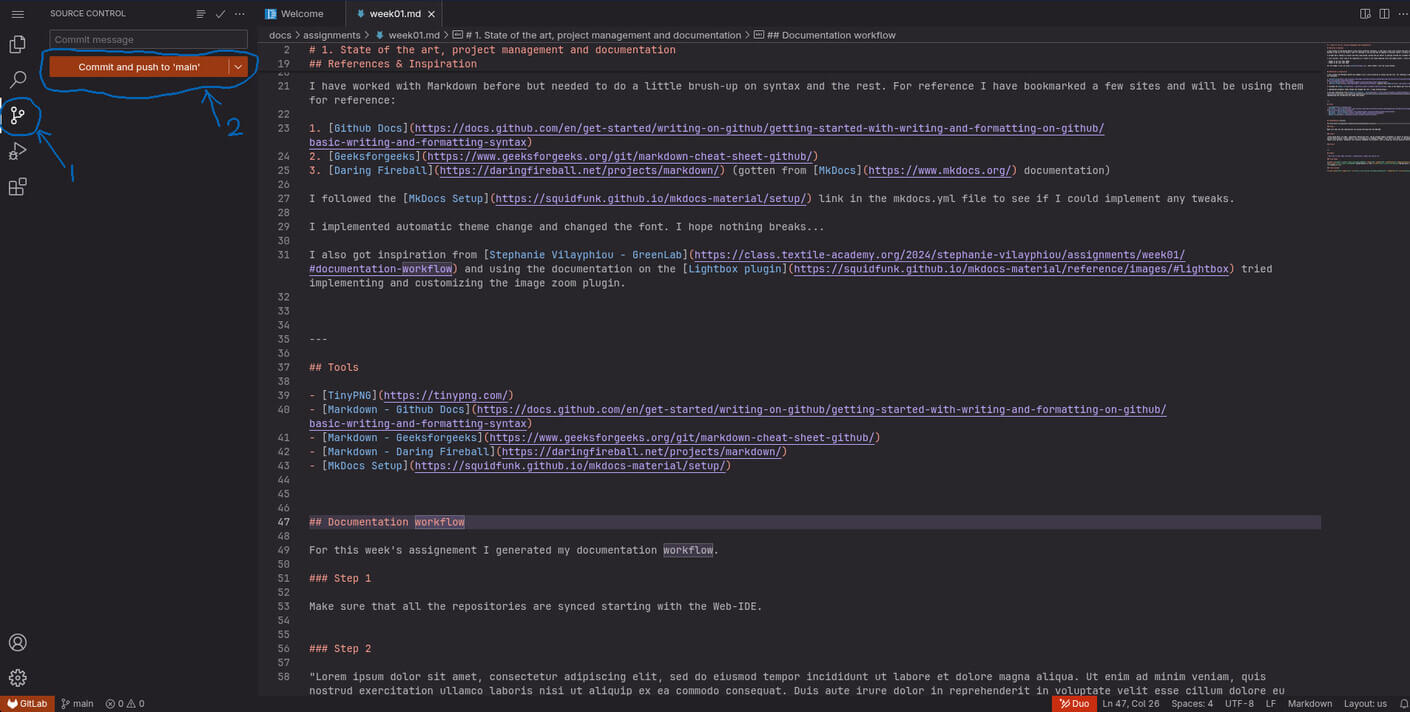Toggle GitLab Duo in status bar
The height and width of the screenshot is (712, 1410).
point(1073,704)
